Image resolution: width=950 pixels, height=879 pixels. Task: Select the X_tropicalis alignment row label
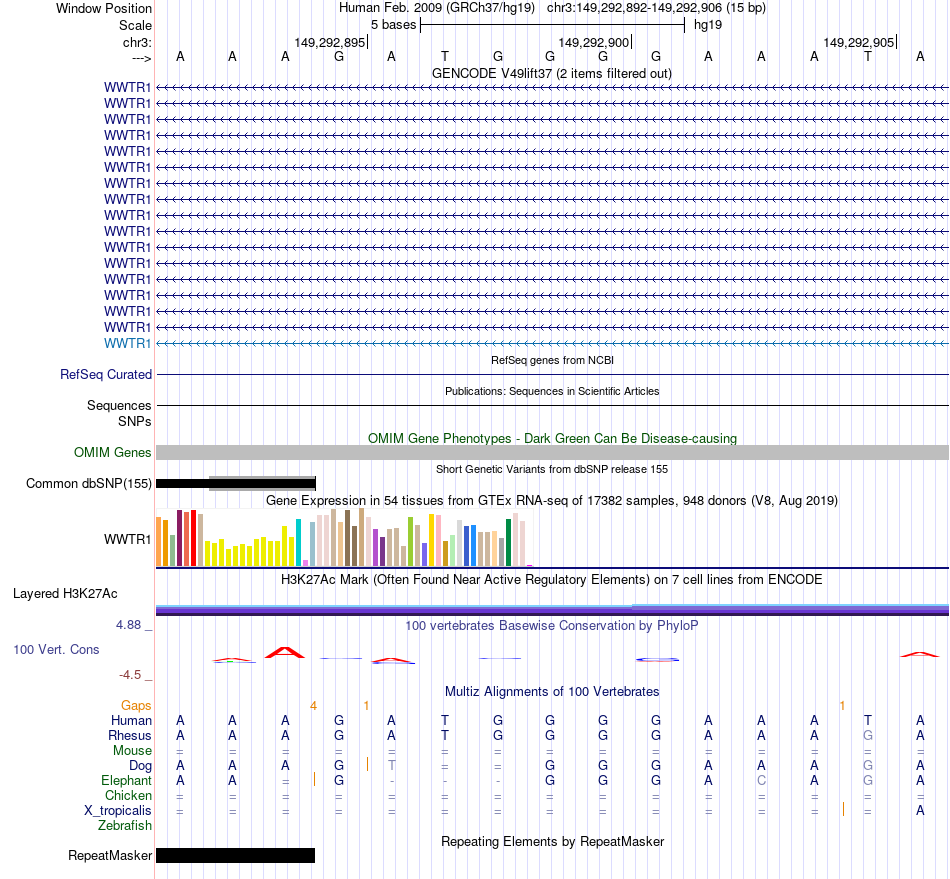tap(118, 811)
